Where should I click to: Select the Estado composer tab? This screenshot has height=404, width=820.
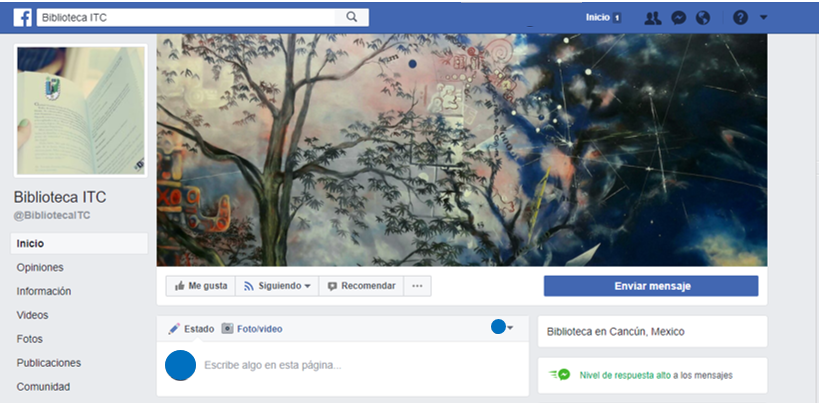coord(199,329)
